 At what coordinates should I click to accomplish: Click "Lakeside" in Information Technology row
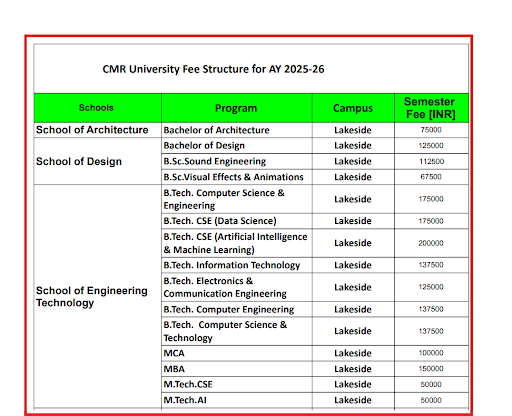click(353, 265)
